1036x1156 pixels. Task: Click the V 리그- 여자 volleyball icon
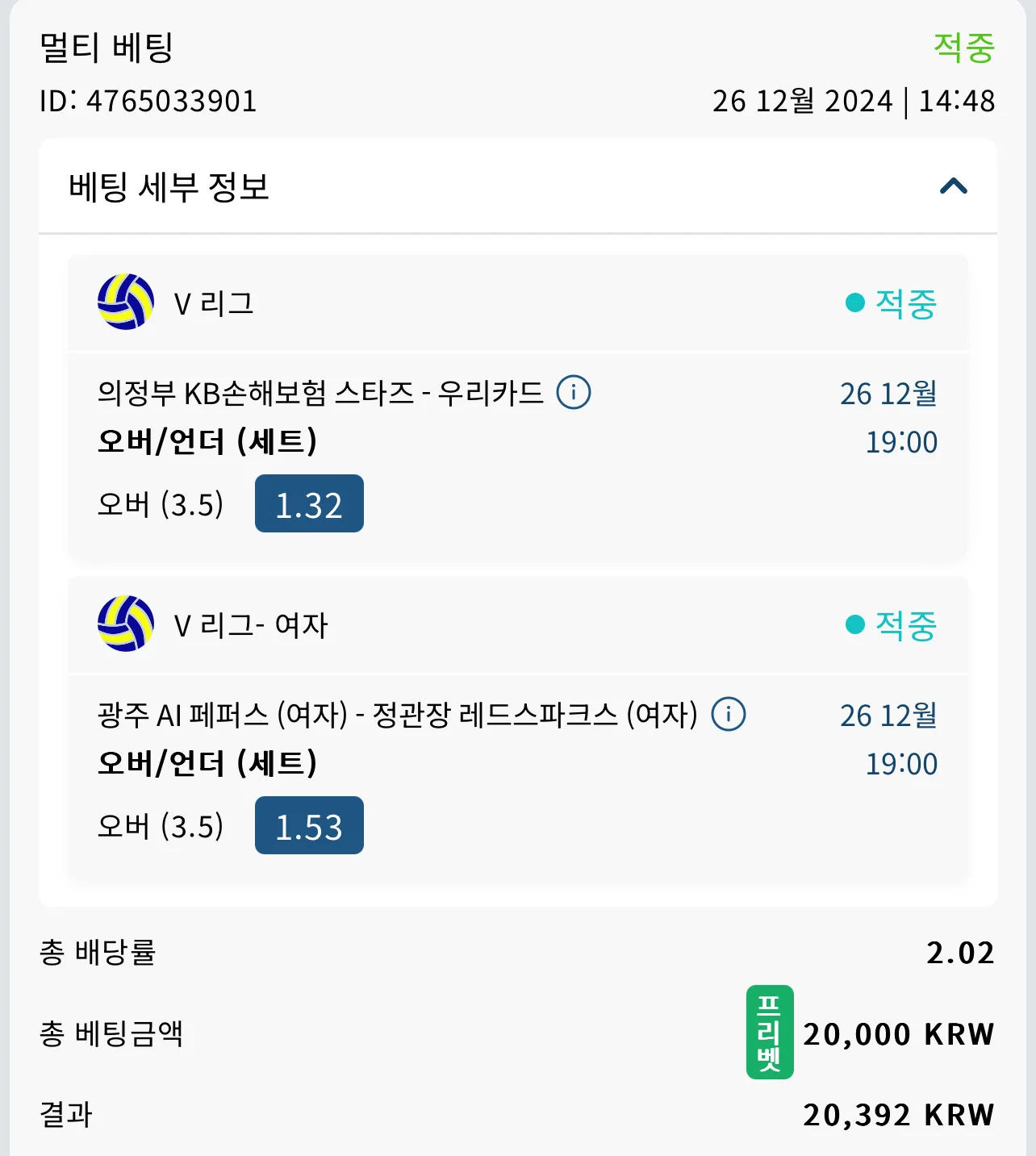tap(126, 624)
